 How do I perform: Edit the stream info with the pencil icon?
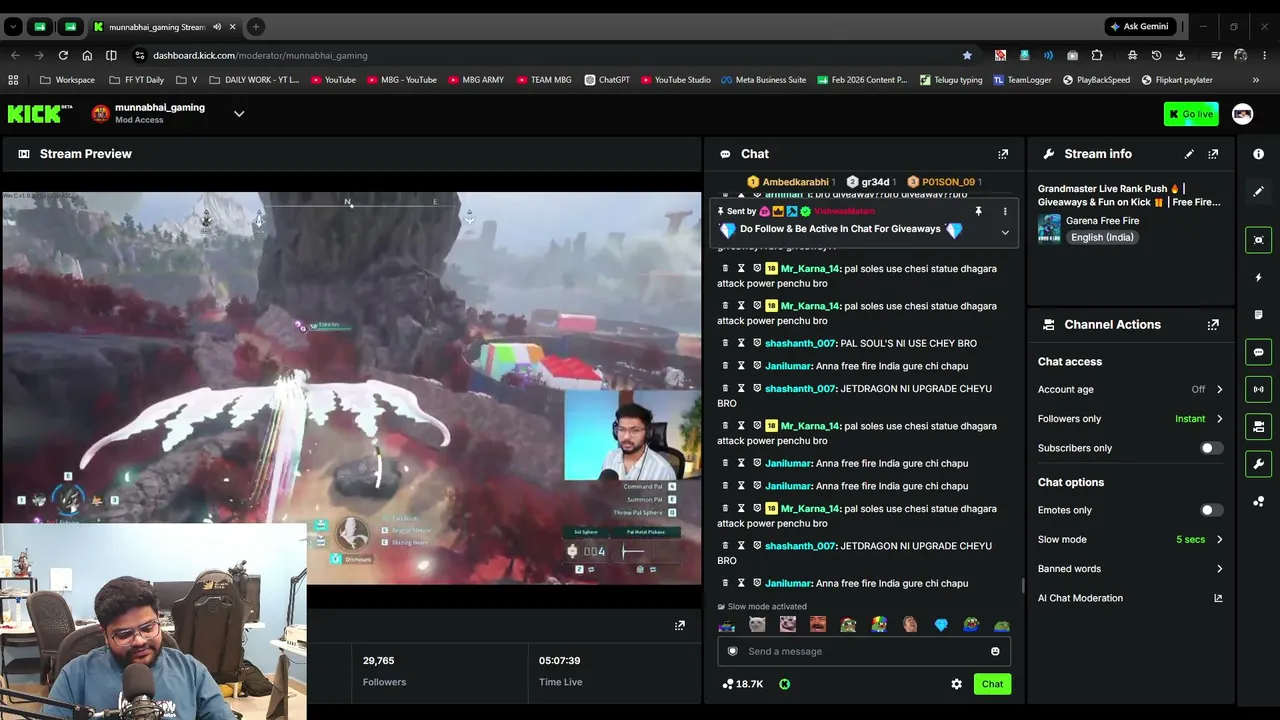(x=1189, y=154)
